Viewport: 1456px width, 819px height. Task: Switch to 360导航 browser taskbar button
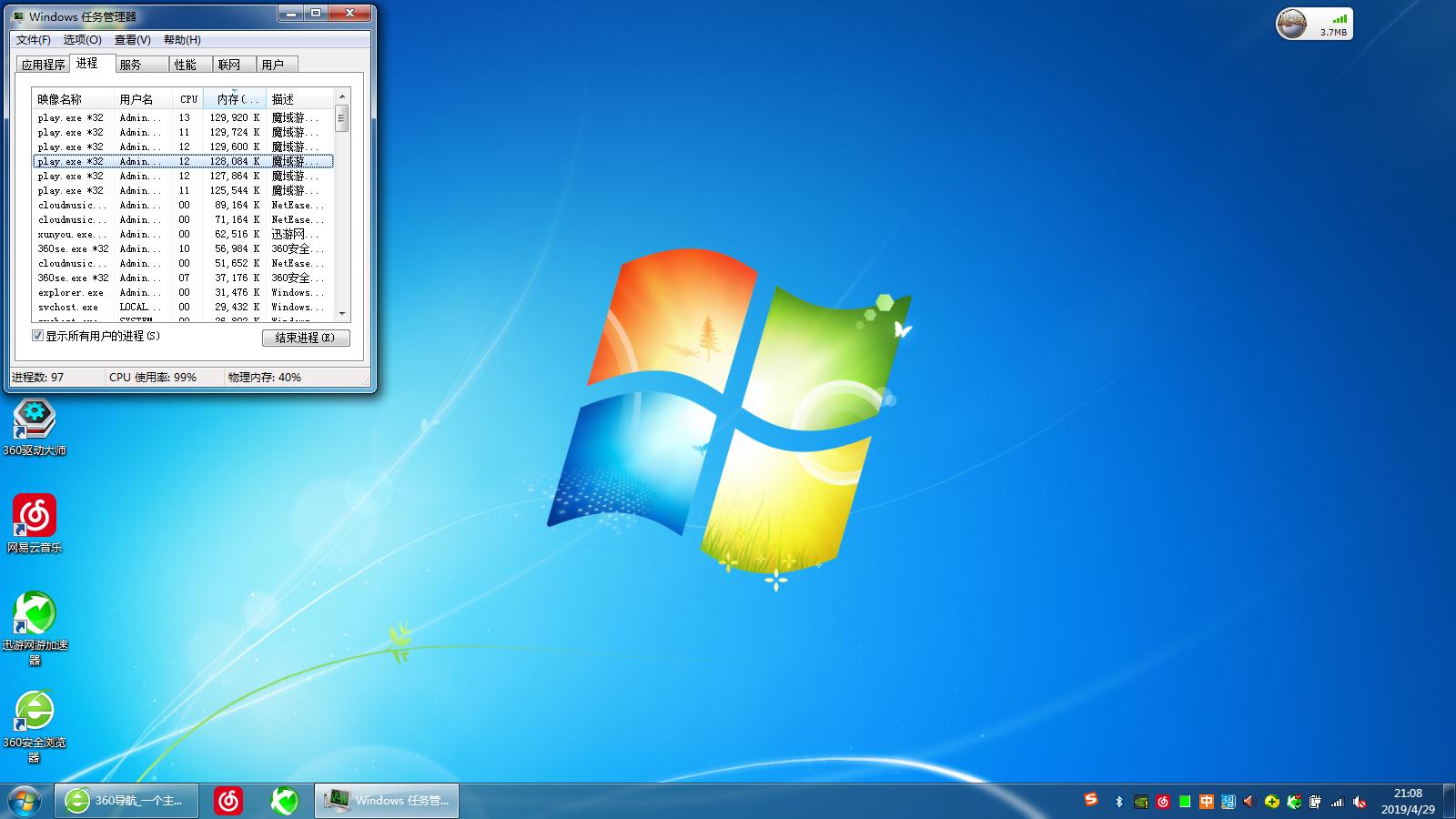126,801
